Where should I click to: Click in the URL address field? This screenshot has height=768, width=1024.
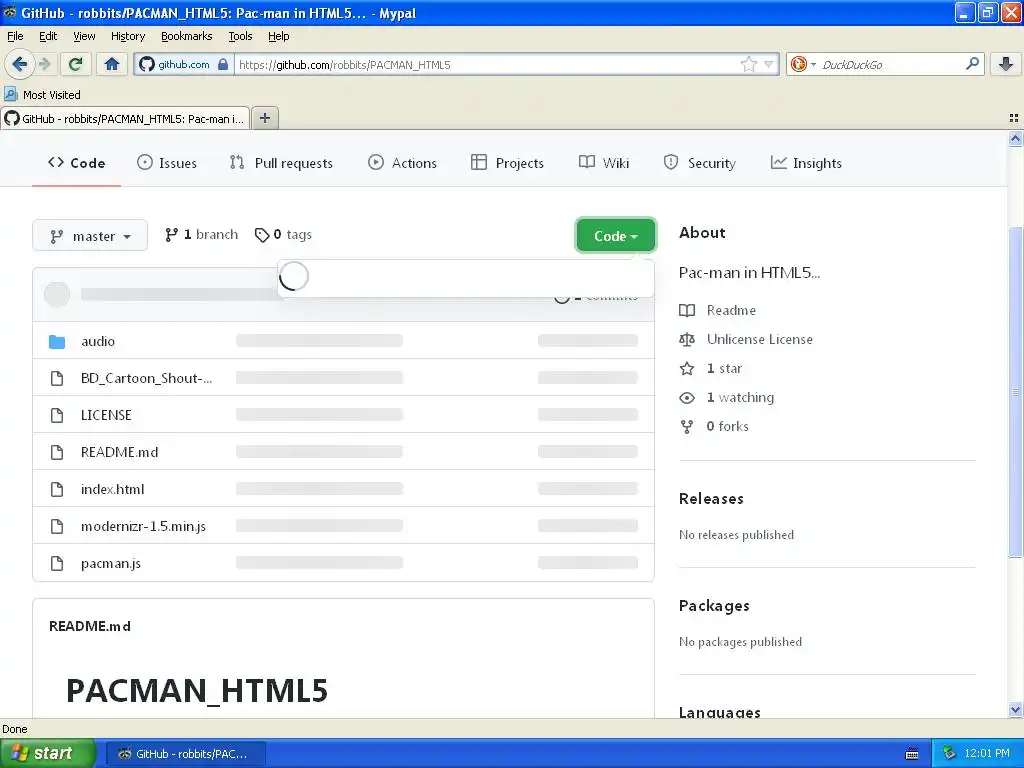tap(487, 64)
